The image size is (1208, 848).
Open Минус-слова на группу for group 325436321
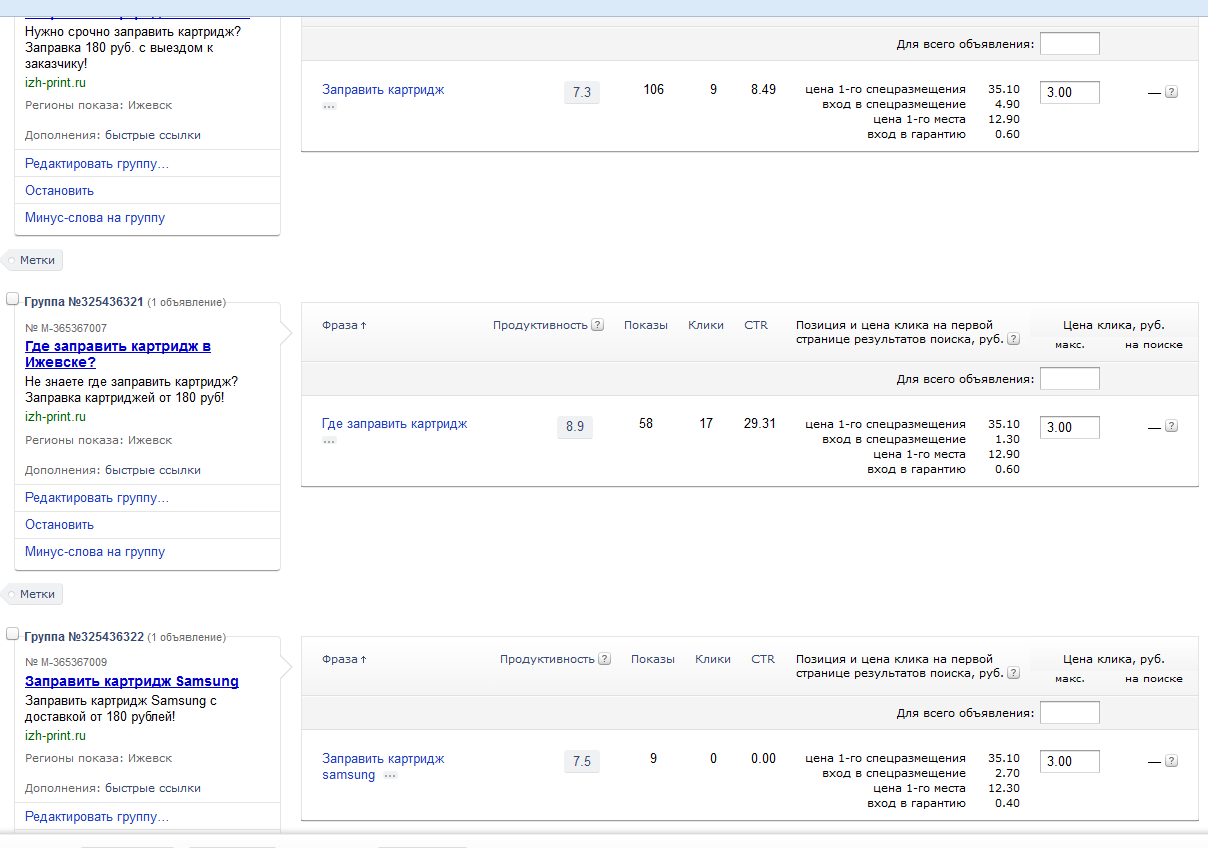point(95,551)
